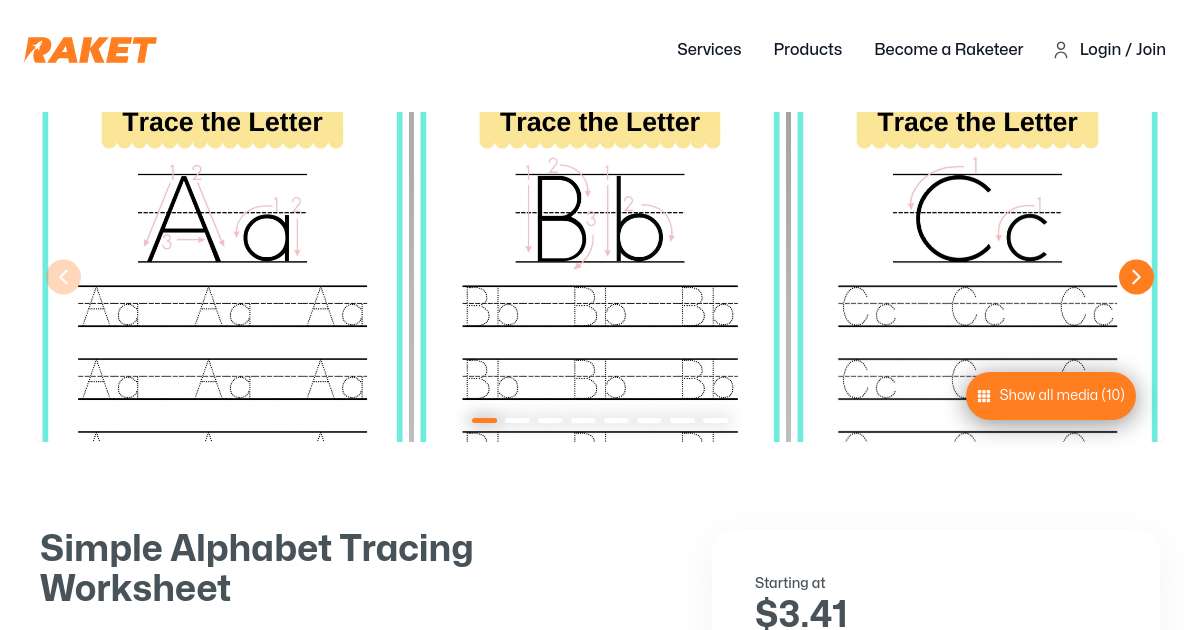Click the Starting at pricing panel
Viewport: 1200px width, 630px height.
click(935, 580)
